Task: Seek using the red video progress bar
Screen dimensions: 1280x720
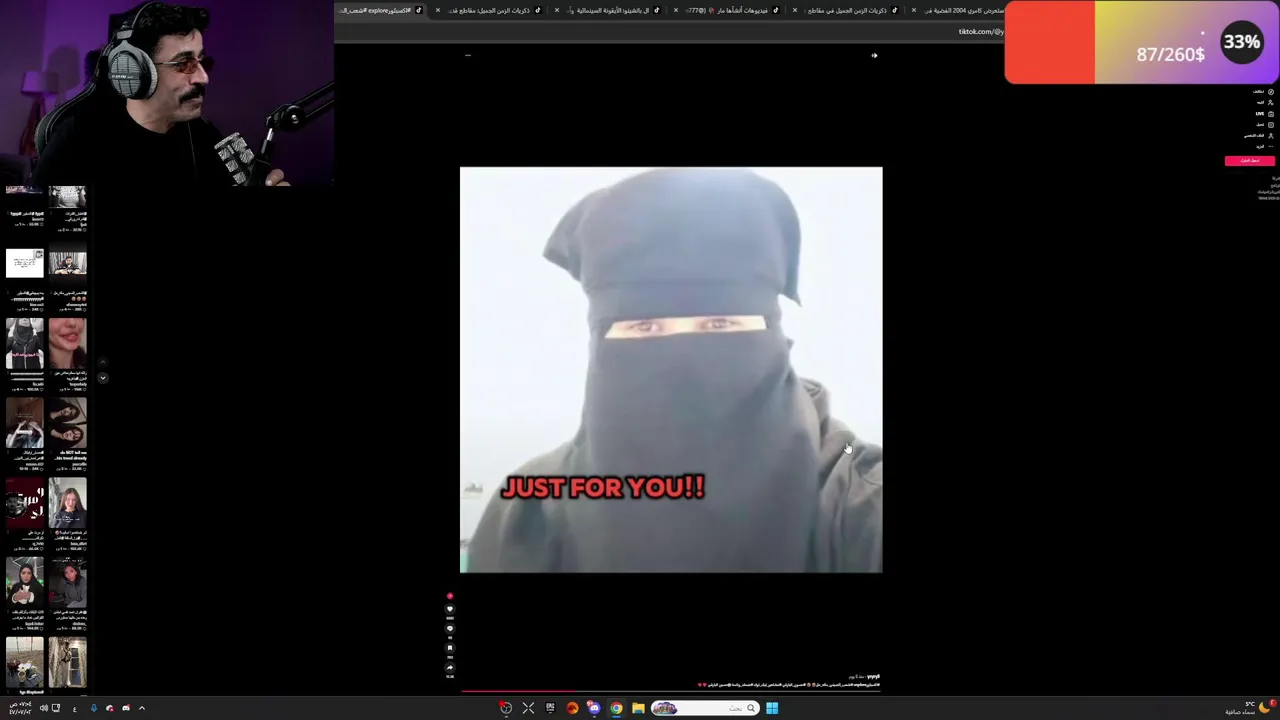Action: click(x=670, y=690)
